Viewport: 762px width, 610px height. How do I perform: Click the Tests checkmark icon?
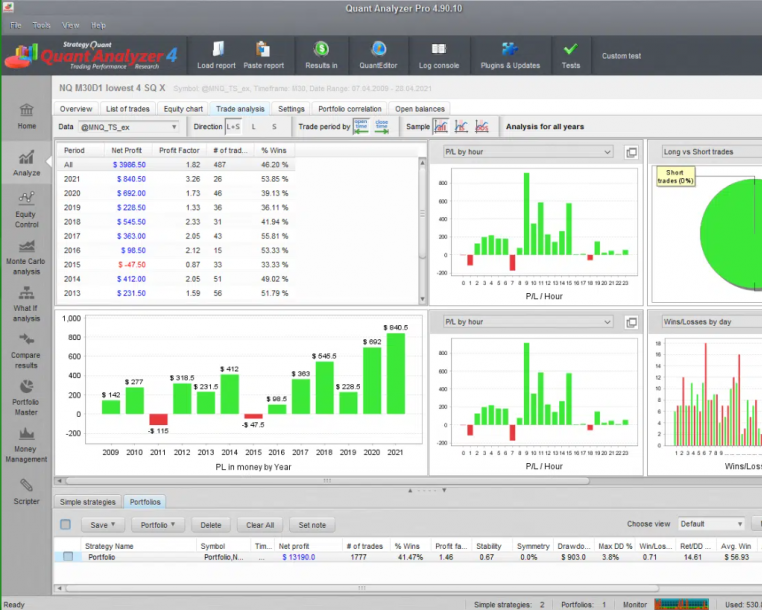tap(571, 49)
